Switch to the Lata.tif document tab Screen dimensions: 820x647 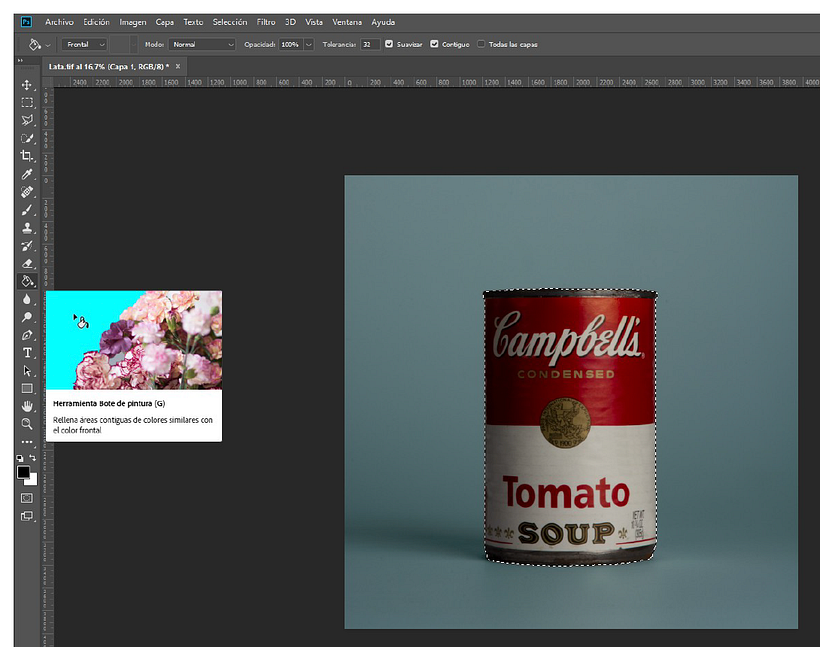click(x=109, y=66)
